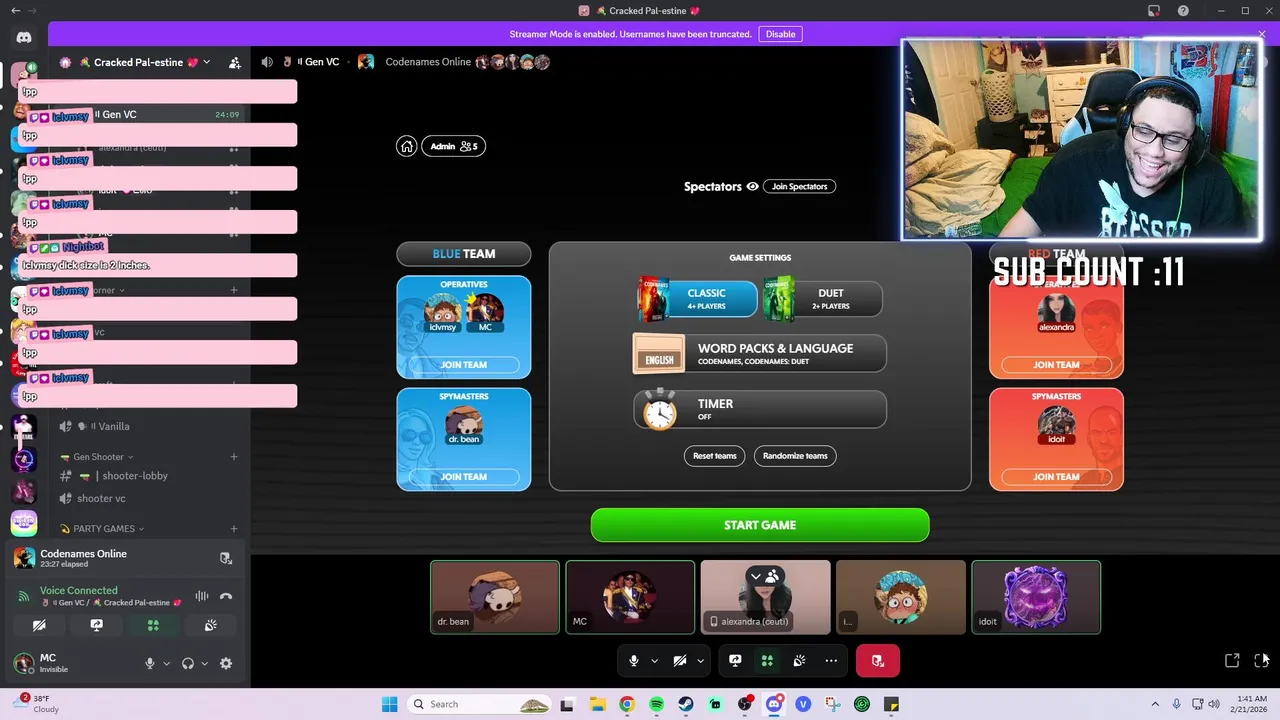The height and width of the screenshot is (720, 1280).
Task: Open camera options arrow in call bar
Action: pyautogui.click(x=700, y=661)
